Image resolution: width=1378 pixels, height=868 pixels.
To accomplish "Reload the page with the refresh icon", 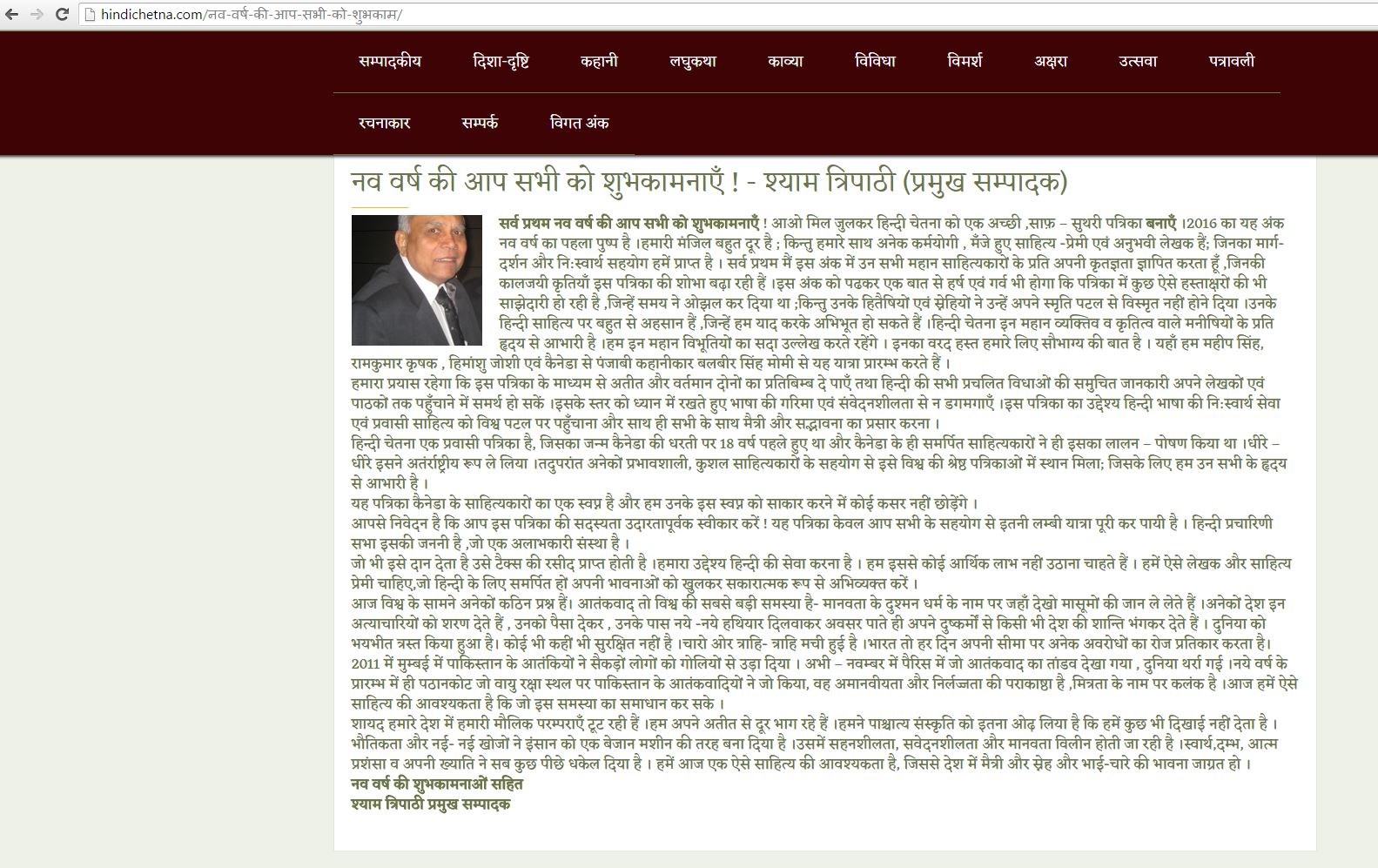I will point(62,15).
